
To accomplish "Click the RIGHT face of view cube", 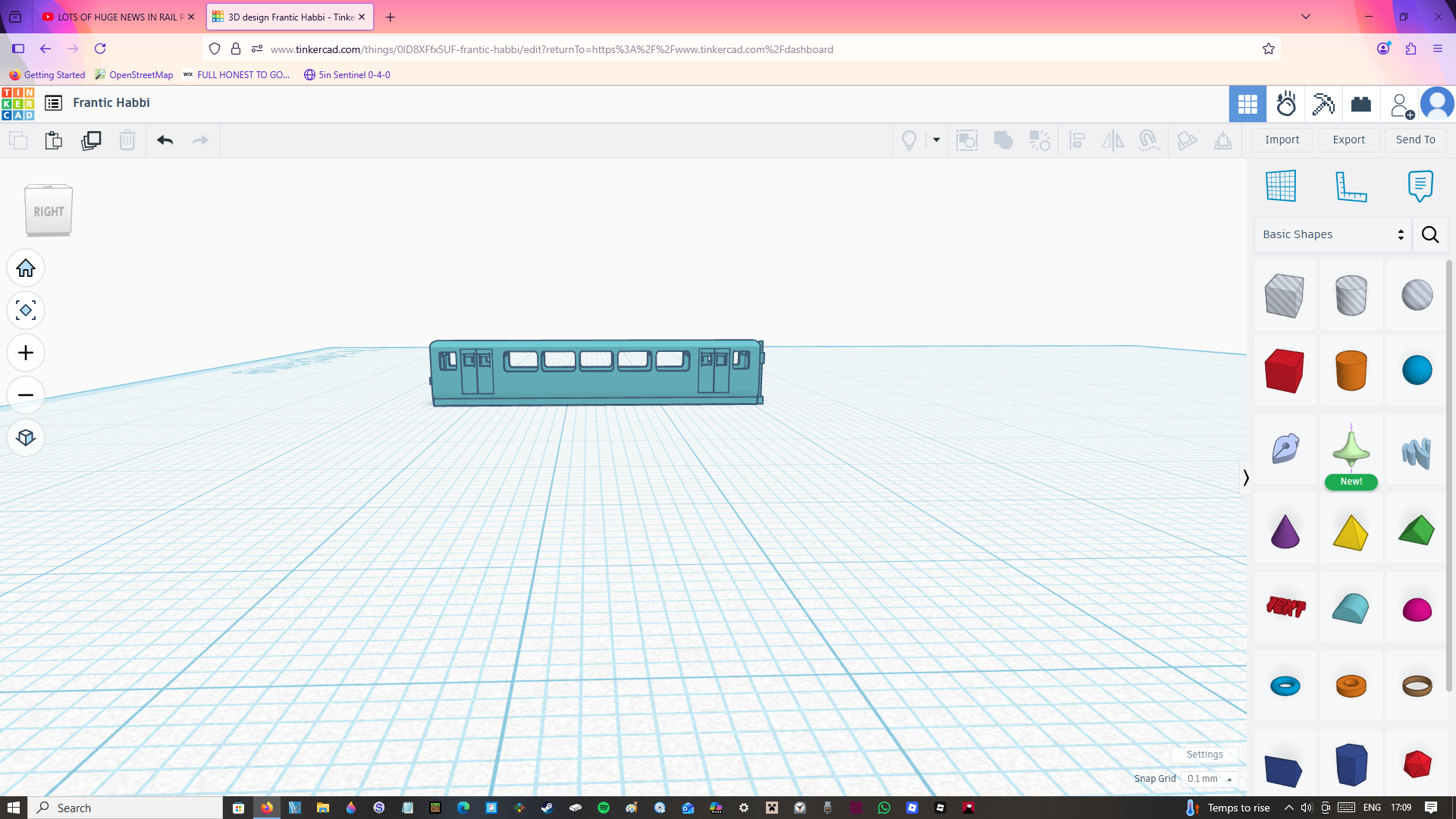I will [49, 212].
